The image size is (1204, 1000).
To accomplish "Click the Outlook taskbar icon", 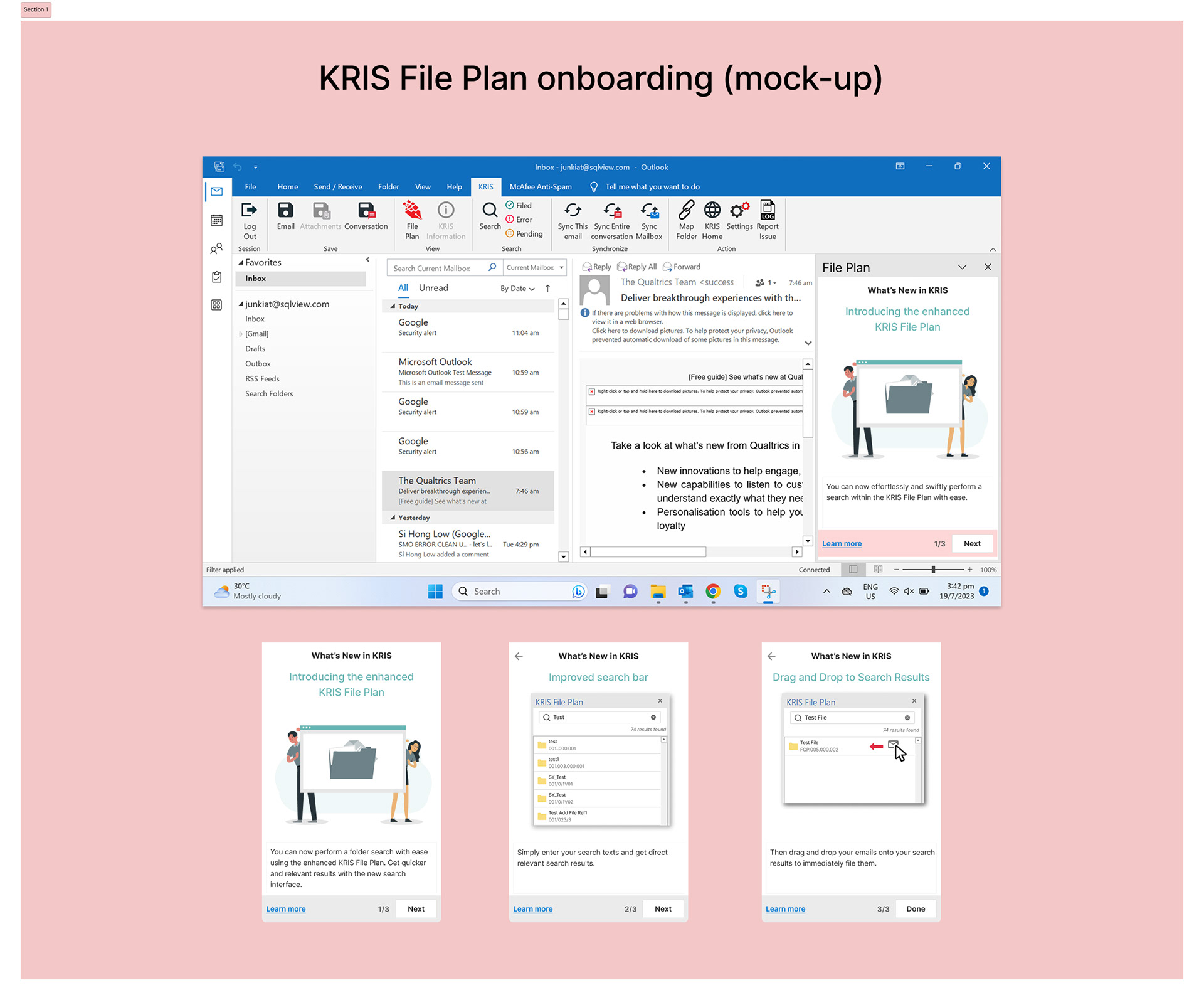I will click(x=685, y=592).
